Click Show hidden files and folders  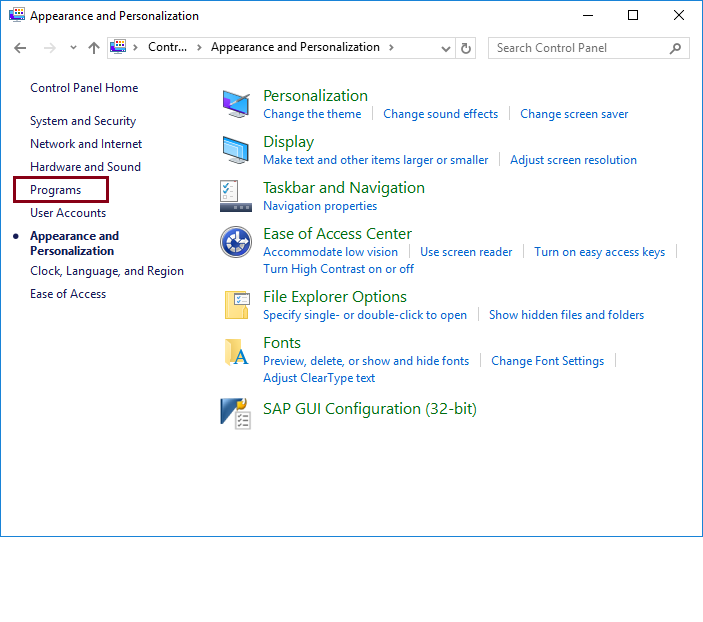(566, 315)
